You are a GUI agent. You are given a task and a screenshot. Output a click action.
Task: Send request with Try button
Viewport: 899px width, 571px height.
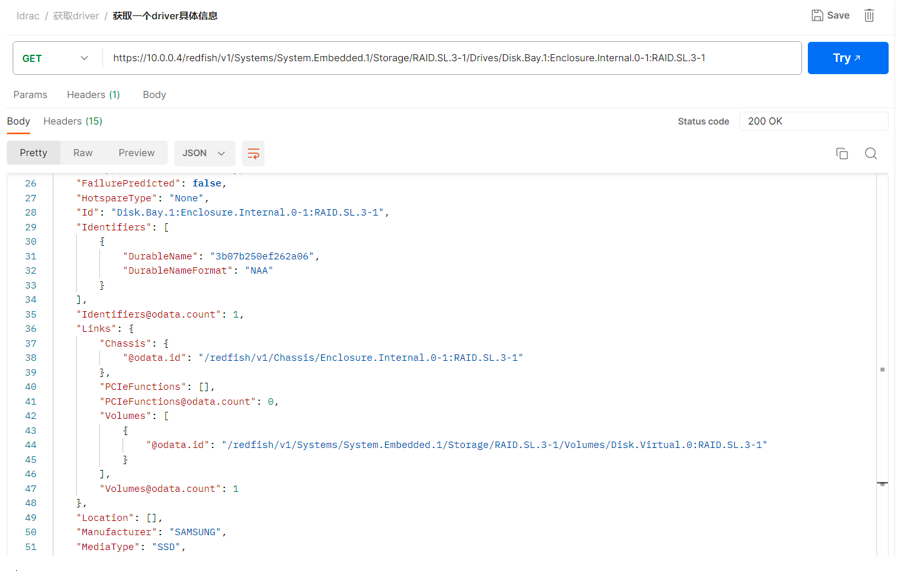(847, 58)
